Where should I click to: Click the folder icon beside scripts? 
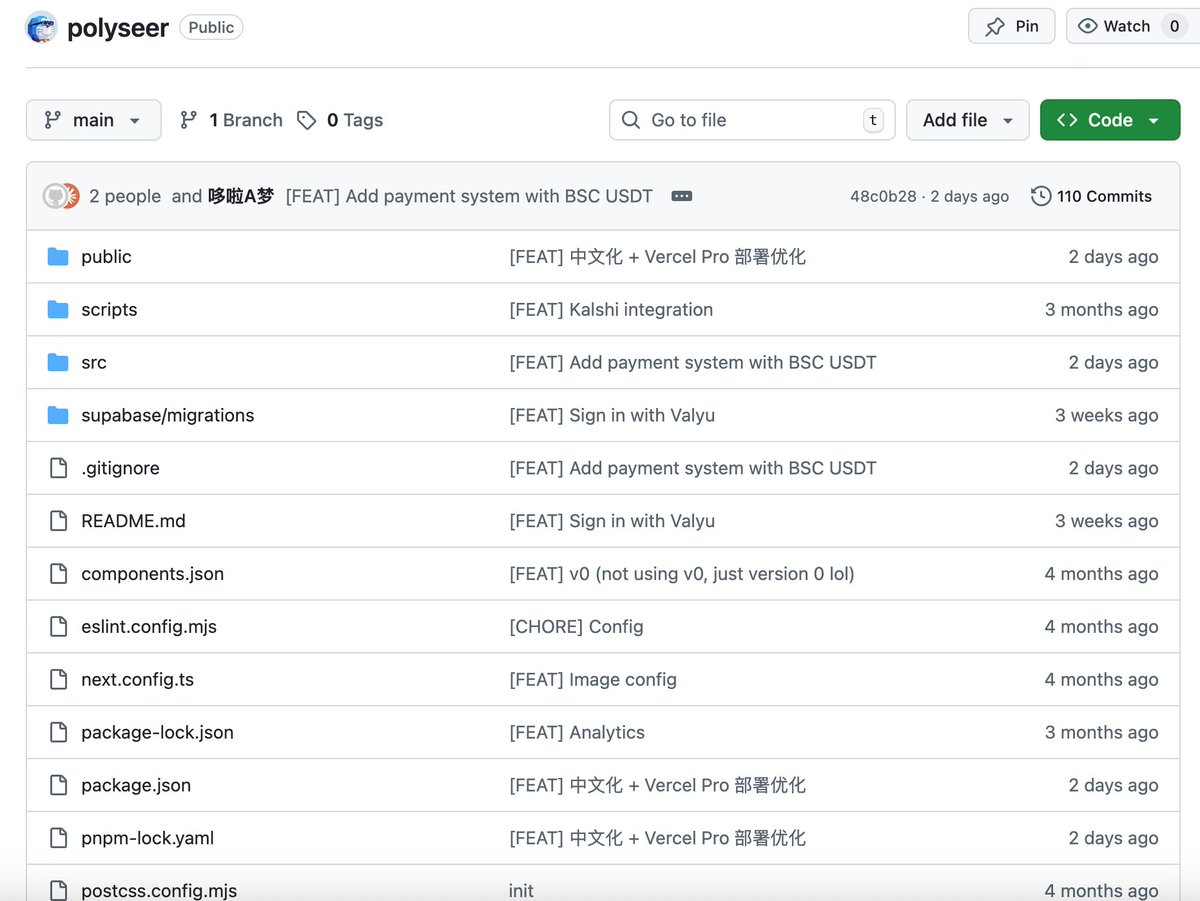(x=57, y=309)
